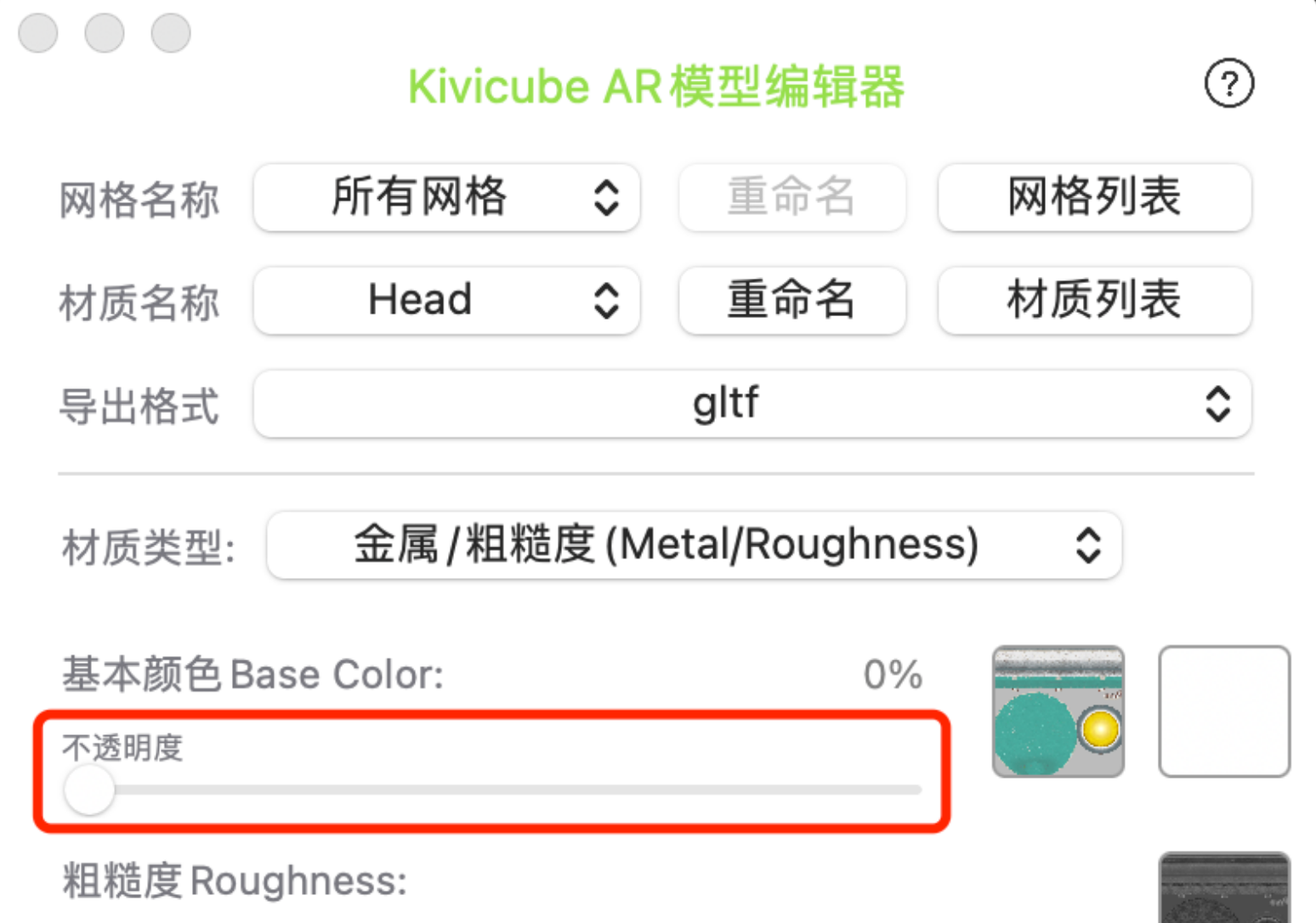
Task: Open the gltf export format dropdown
Action: click(x=752, y=404)
